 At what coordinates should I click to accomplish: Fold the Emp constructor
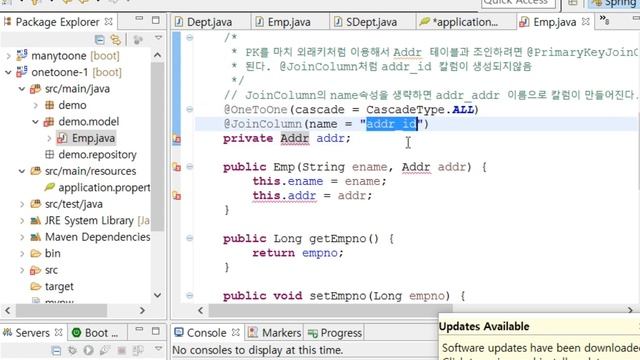pyautogui.click(x=189, y=167)
